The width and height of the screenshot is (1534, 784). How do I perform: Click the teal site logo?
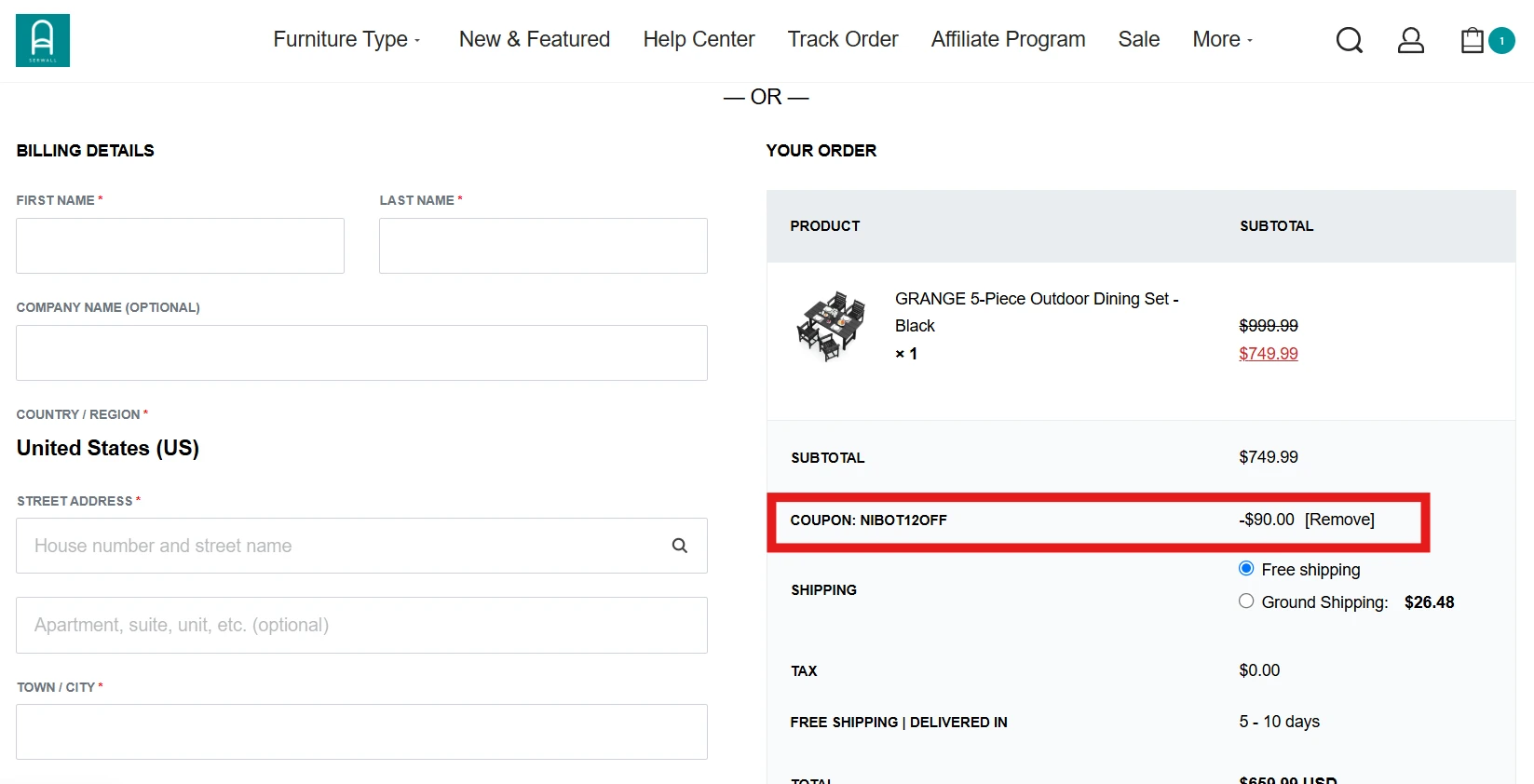click(x=43, y=40)
